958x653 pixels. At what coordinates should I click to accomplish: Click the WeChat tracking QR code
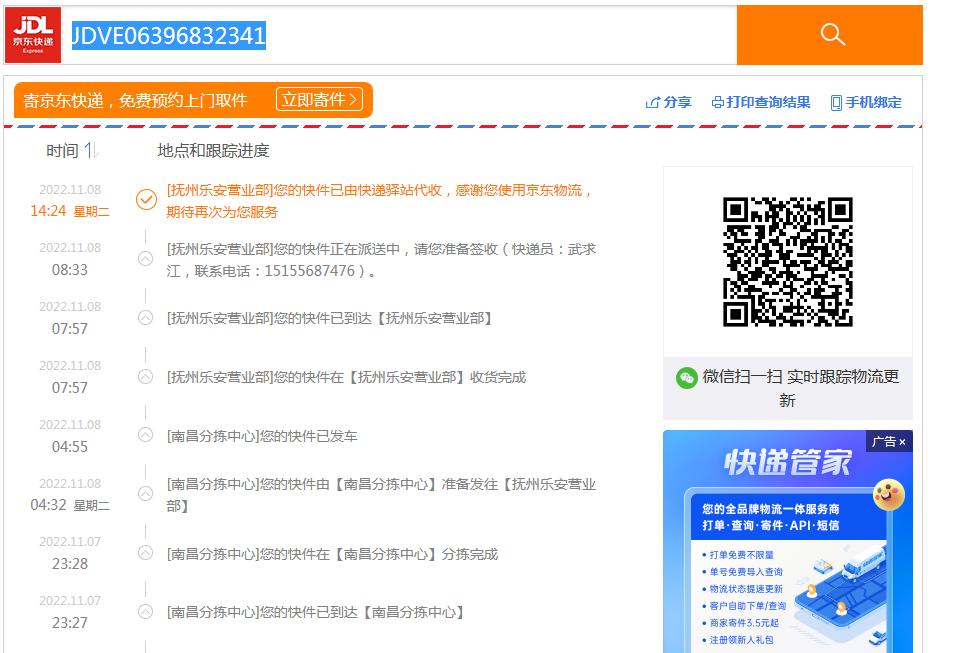click(788, 262)
